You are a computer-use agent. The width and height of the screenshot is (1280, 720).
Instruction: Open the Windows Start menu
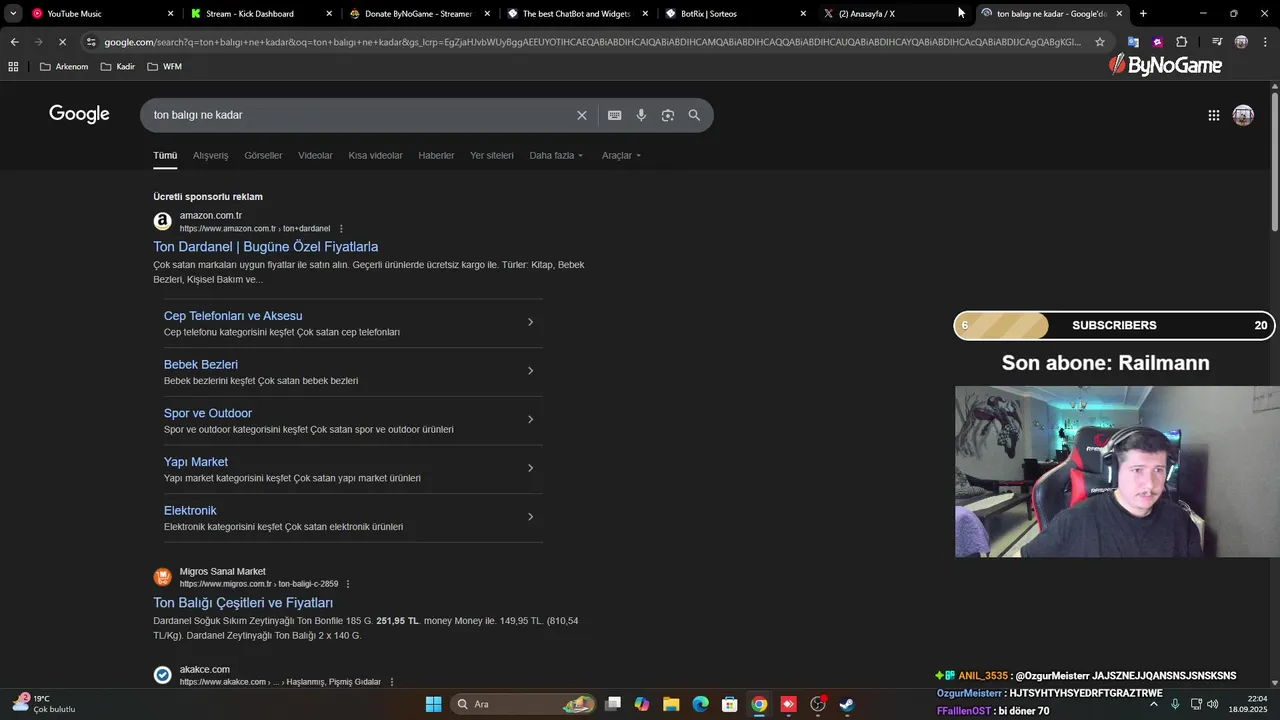pos(433,704)
